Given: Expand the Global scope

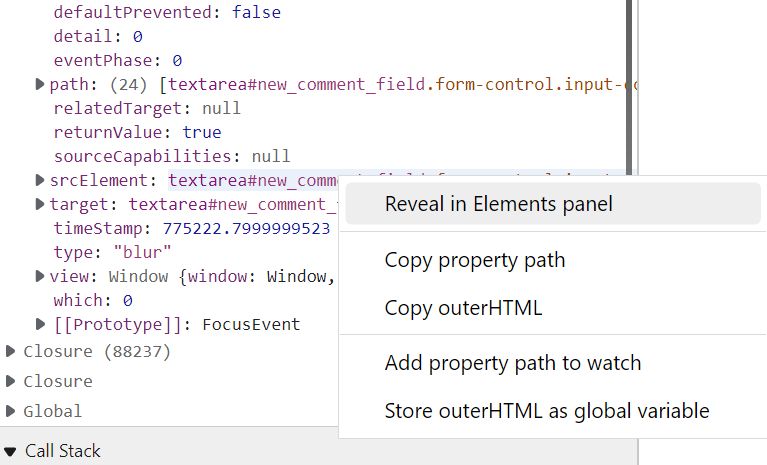Looking at the screenshot, I should point(10,411).
